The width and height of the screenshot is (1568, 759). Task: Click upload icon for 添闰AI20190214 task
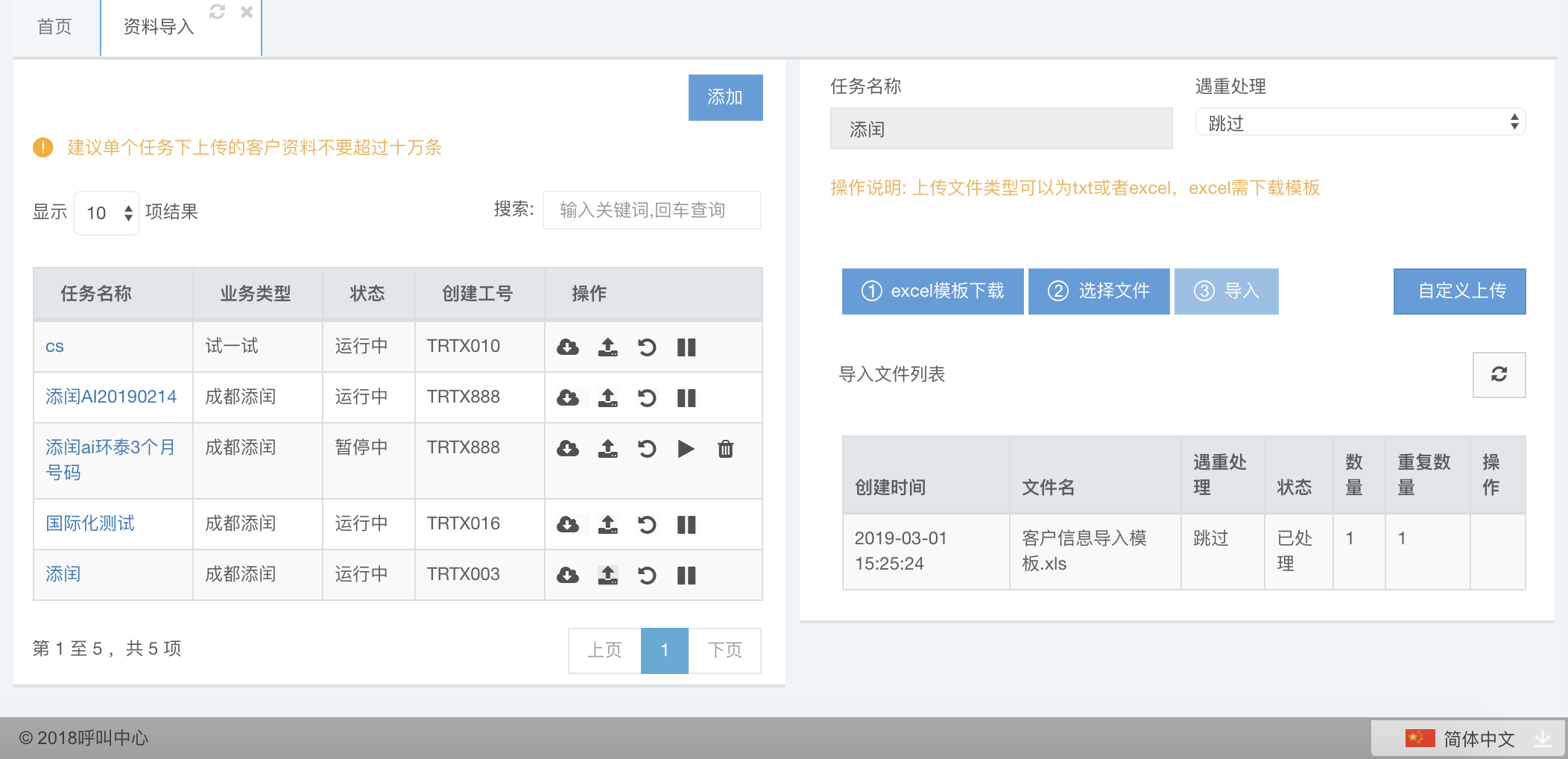pyautogui.click(x=608, y=398)
